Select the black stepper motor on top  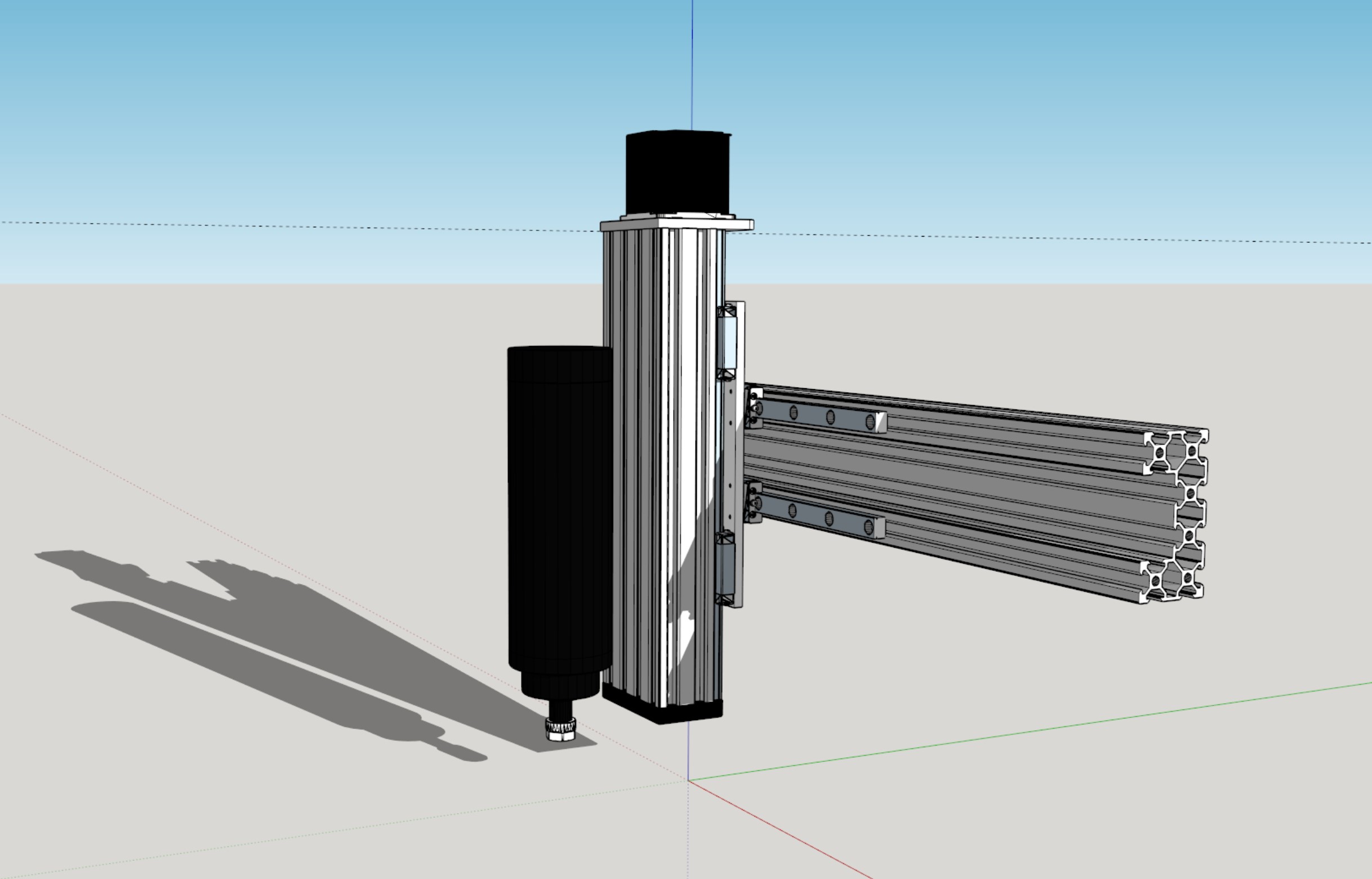coord(678,172)
